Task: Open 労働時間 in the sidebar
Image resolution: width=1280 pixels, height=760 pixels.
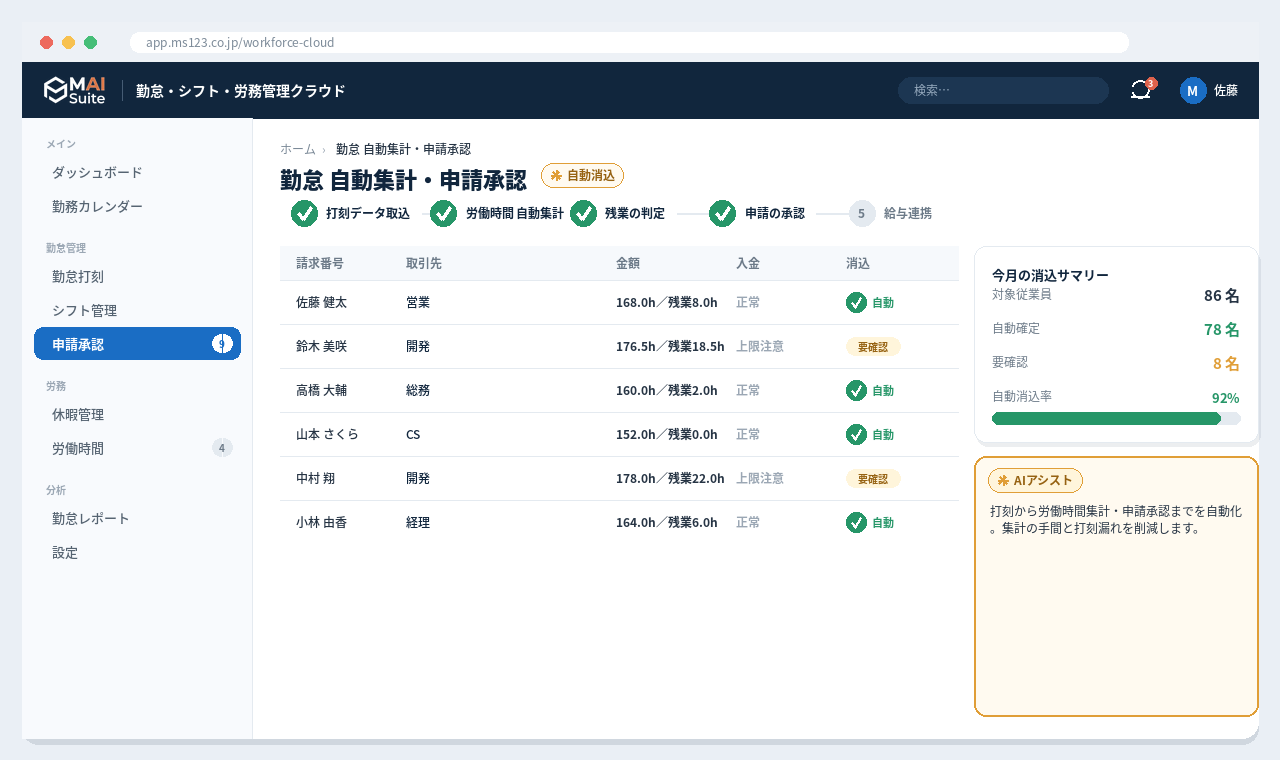Action: [x=137, y=448]
